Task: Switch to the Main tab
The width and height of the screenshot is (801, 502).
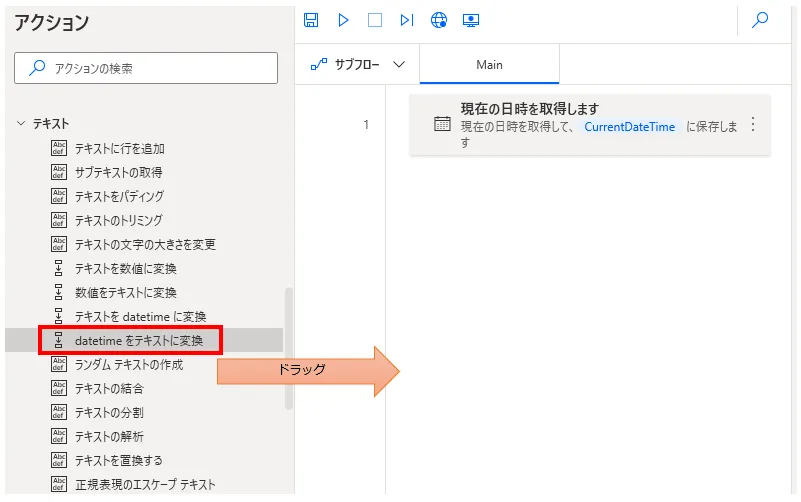Action: point(489,65)
